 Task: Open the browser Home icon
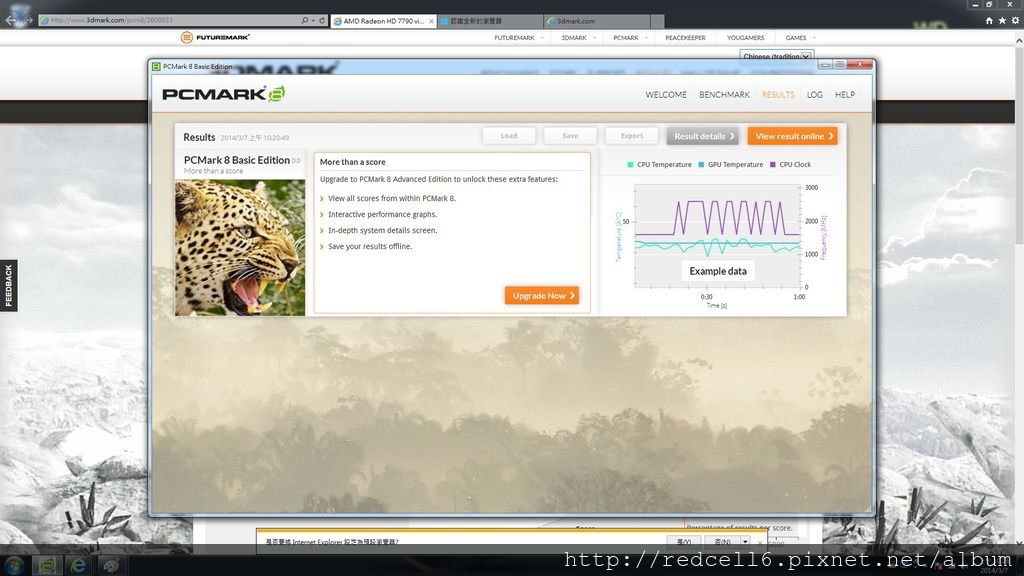click(989, 21)
